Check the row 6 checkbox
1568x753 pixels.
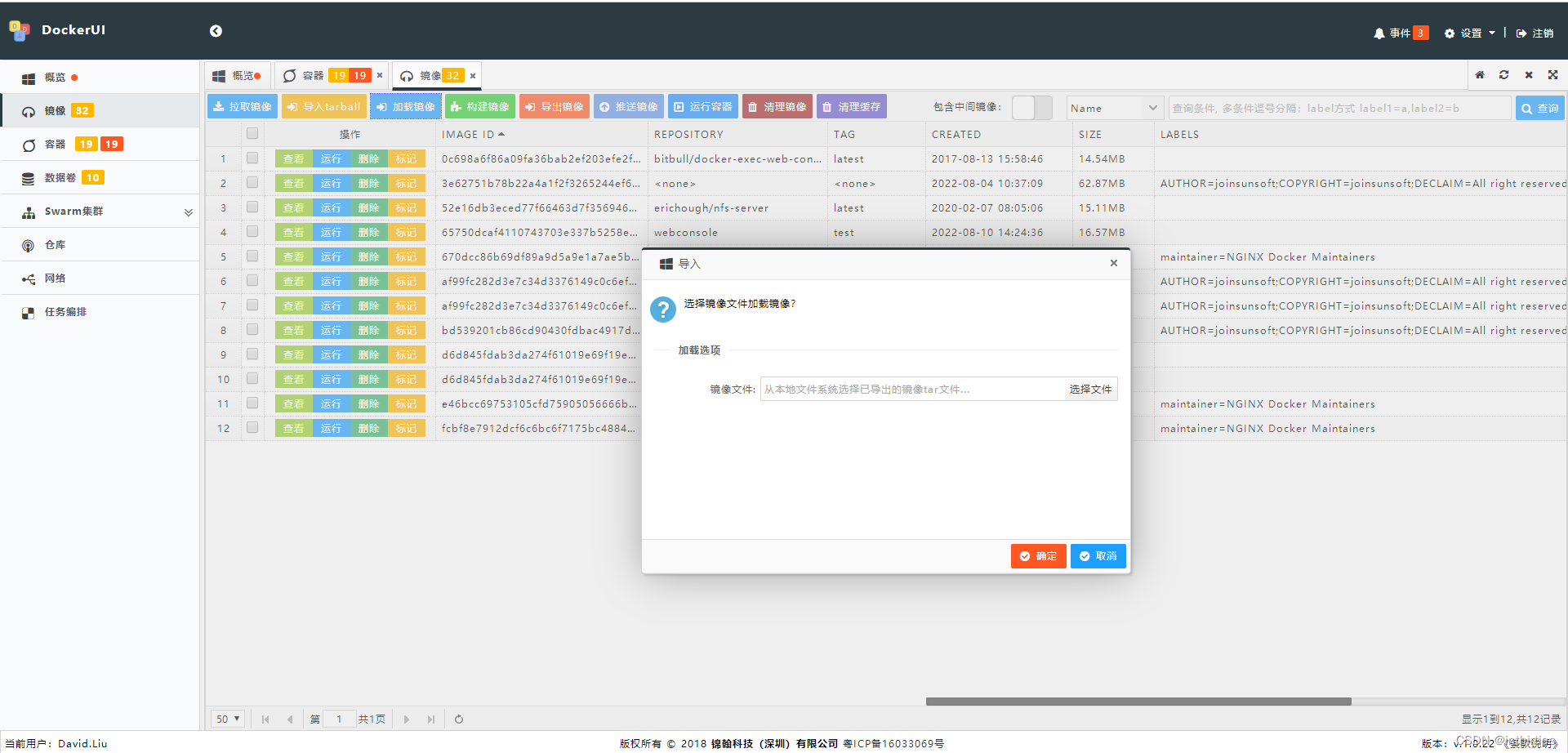[x=252, y=281]
